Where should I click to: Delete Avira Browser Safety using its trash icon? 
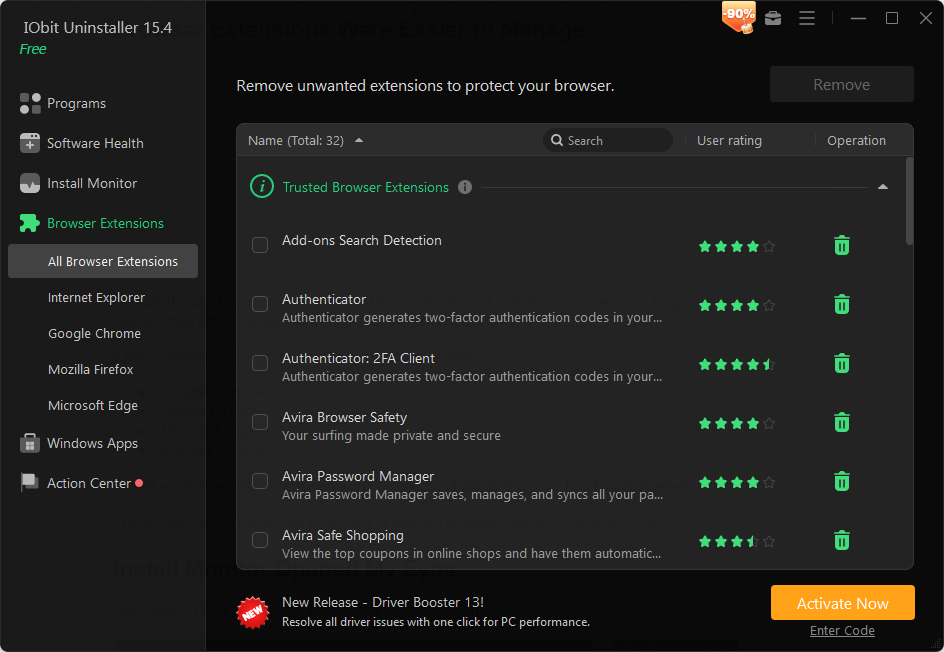pyautogui.click(x=842, y=423)
